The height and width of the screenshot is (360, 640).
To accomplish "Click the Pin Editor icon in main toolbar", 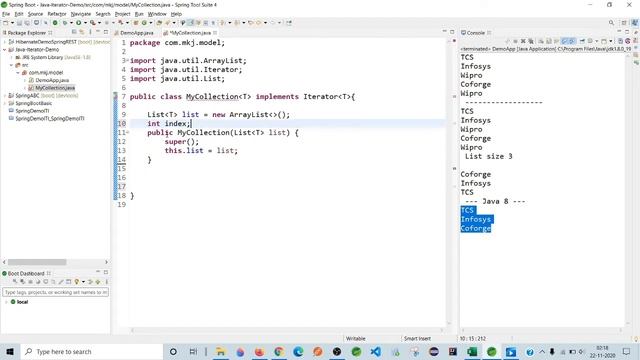I will click(289, 23).
